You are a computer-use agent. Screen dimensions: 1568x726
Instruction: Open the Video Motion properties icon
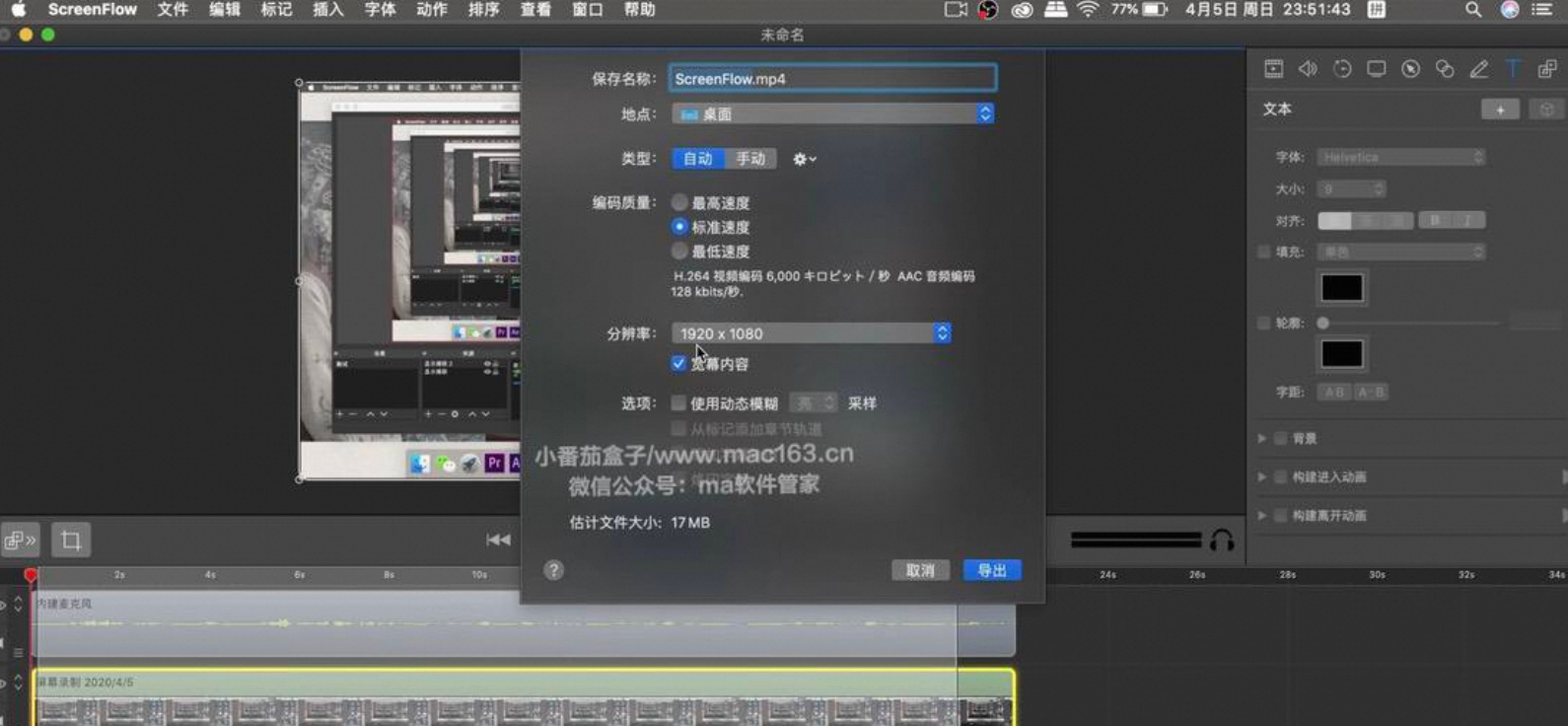pos(1342,69)
